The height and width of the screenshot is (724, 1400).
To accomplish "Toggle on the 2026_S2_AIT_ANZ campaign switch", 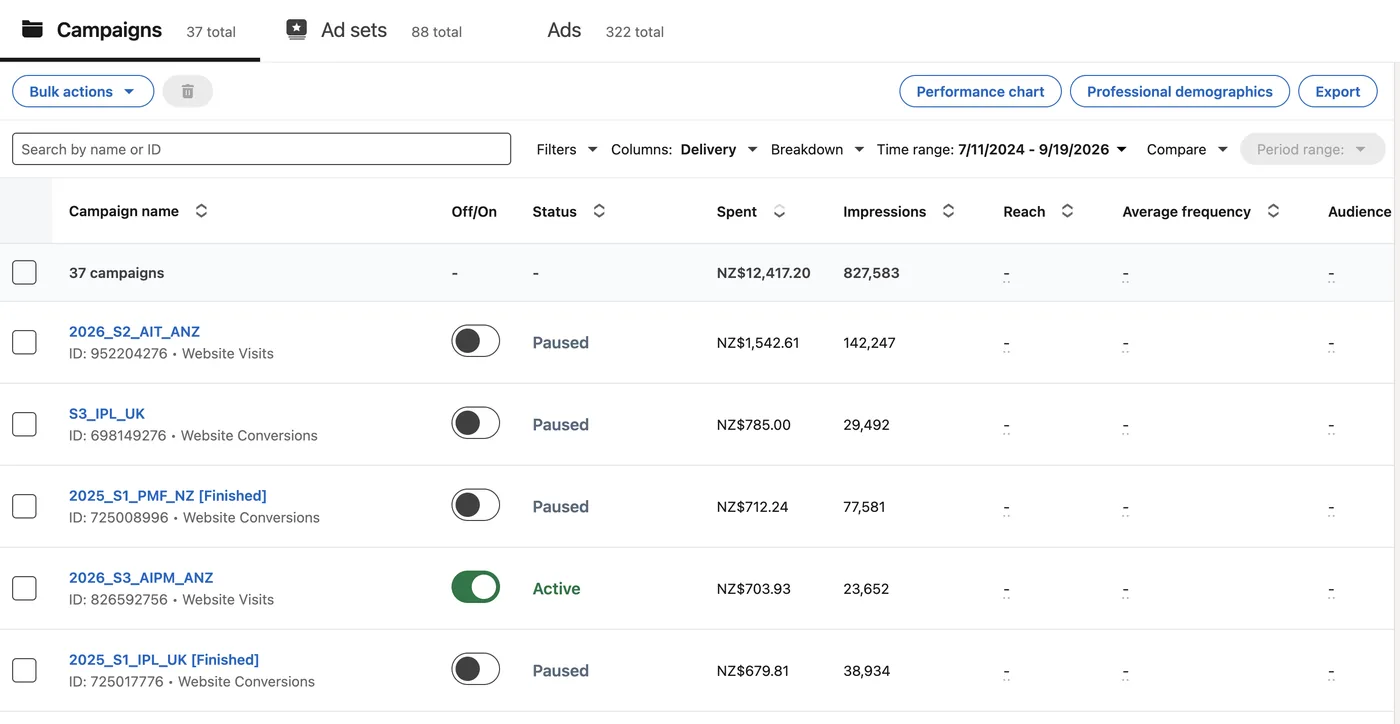I will (475, 342).
